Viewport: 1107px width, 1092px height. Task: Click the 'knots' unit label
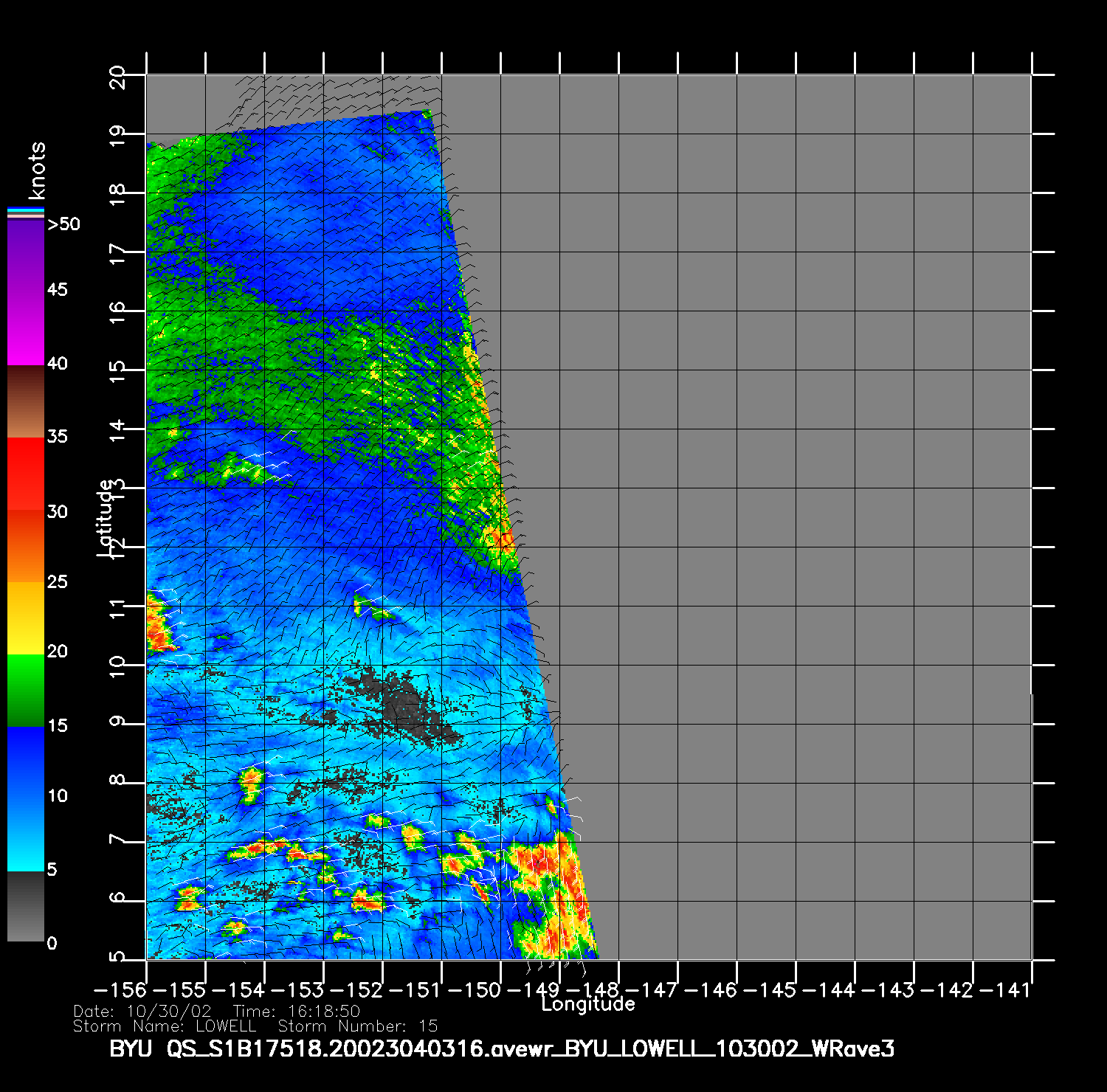tap(36, 170)
